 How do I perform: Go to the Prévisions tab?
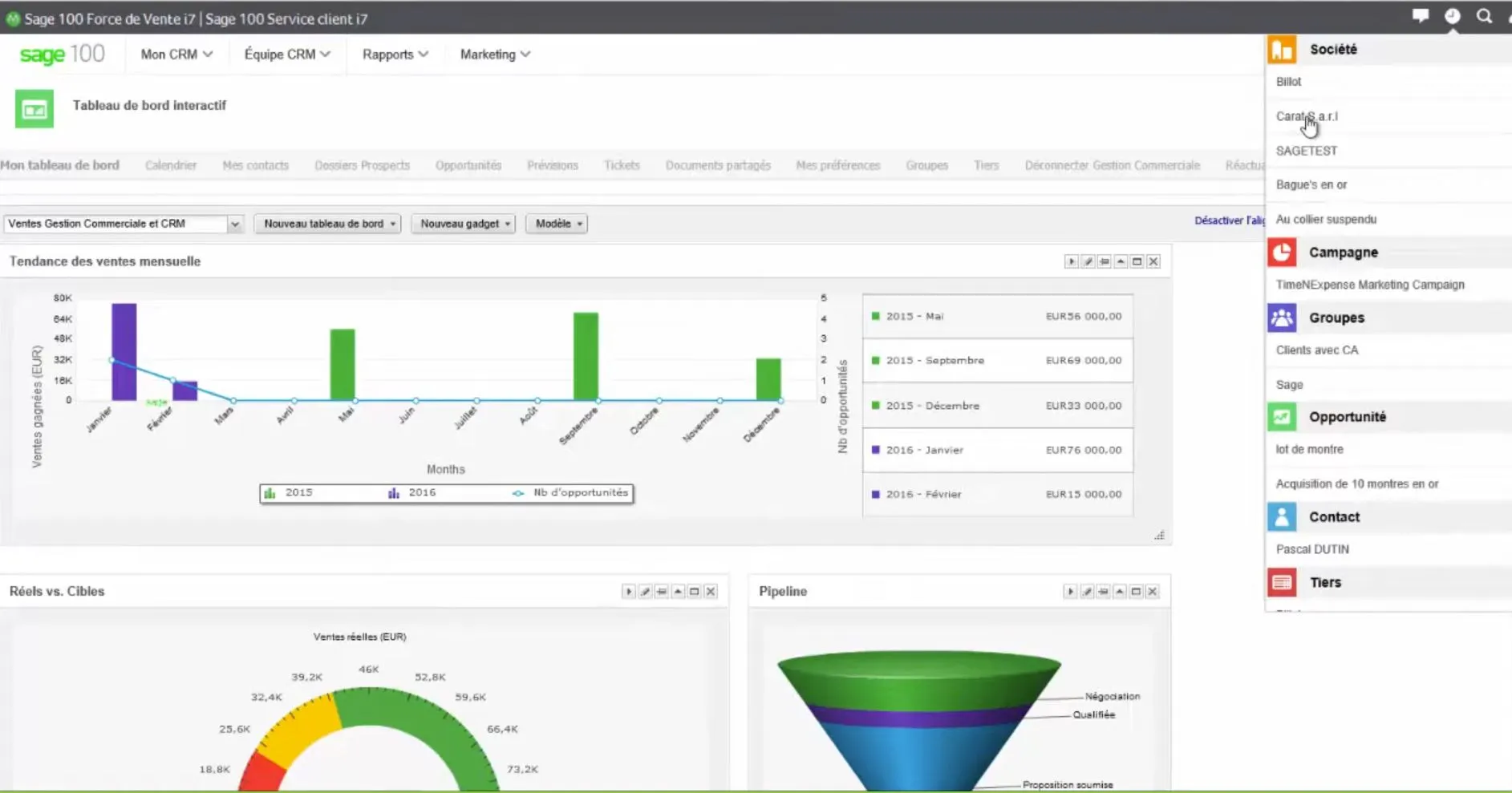tap(553, 165)
